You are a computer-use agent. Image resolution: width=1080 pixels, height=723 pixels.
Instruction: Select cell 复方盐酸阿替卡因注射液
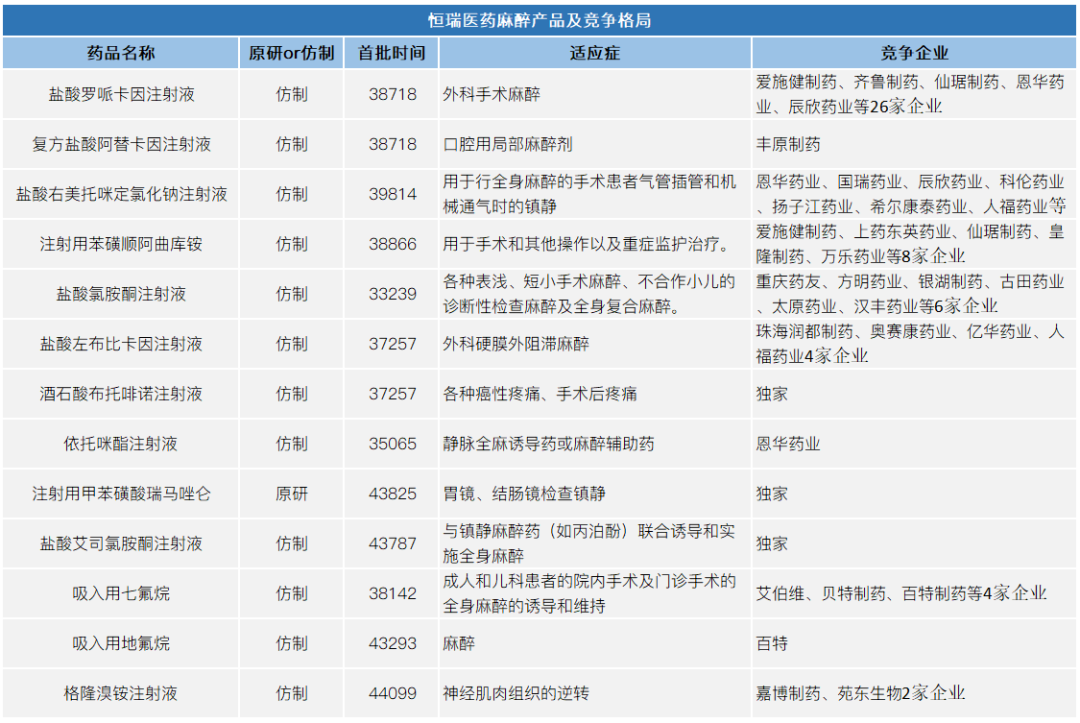(121, 145)
